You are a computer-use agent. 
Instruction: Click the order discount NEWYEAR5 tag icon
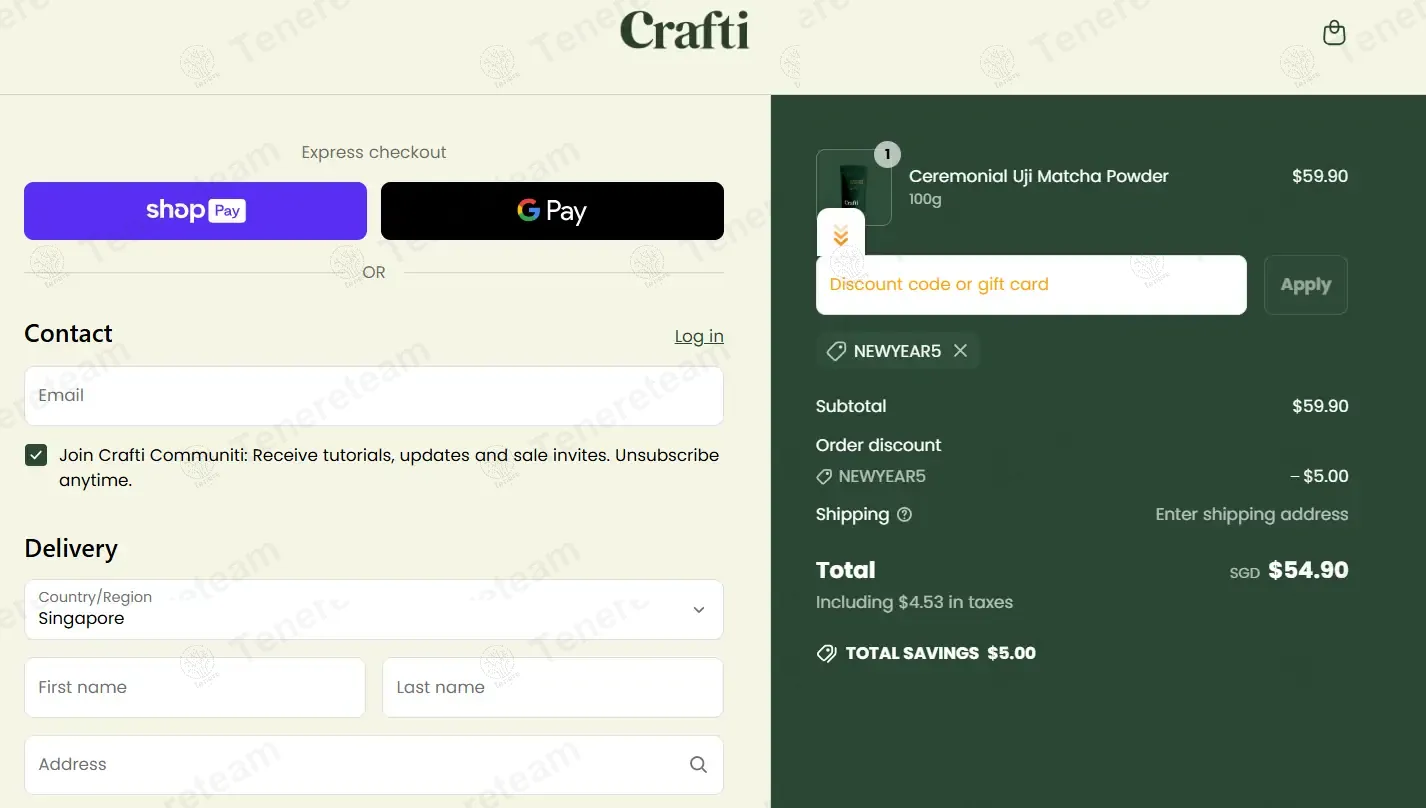824,477
